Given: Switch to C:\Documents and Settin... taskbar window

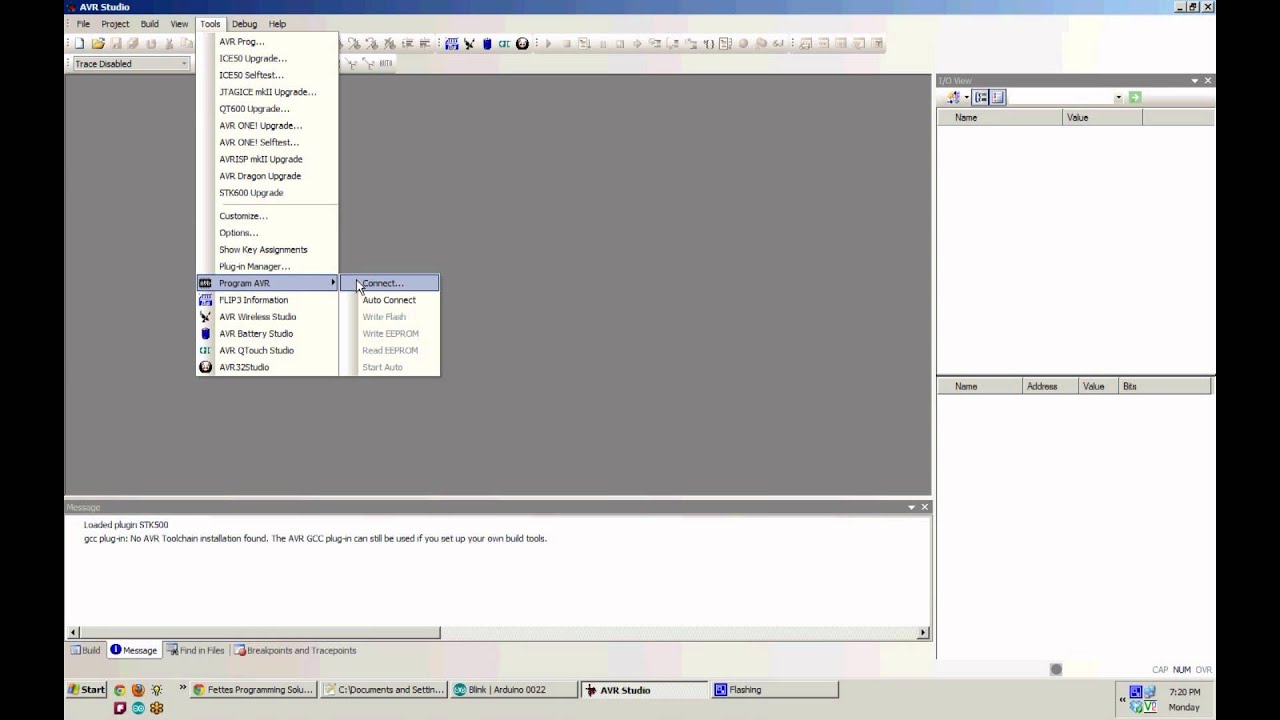Looking at the screenshot, I should coord(383,690).
